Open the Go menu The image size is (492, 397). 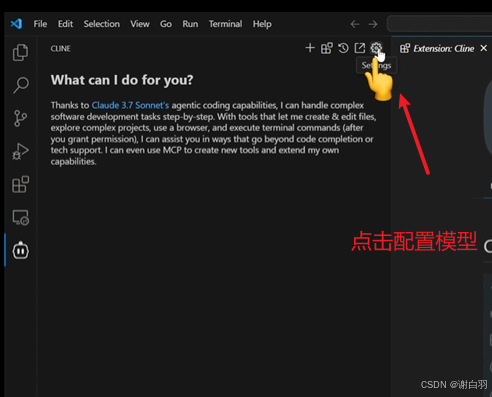(x=166, y=24)
